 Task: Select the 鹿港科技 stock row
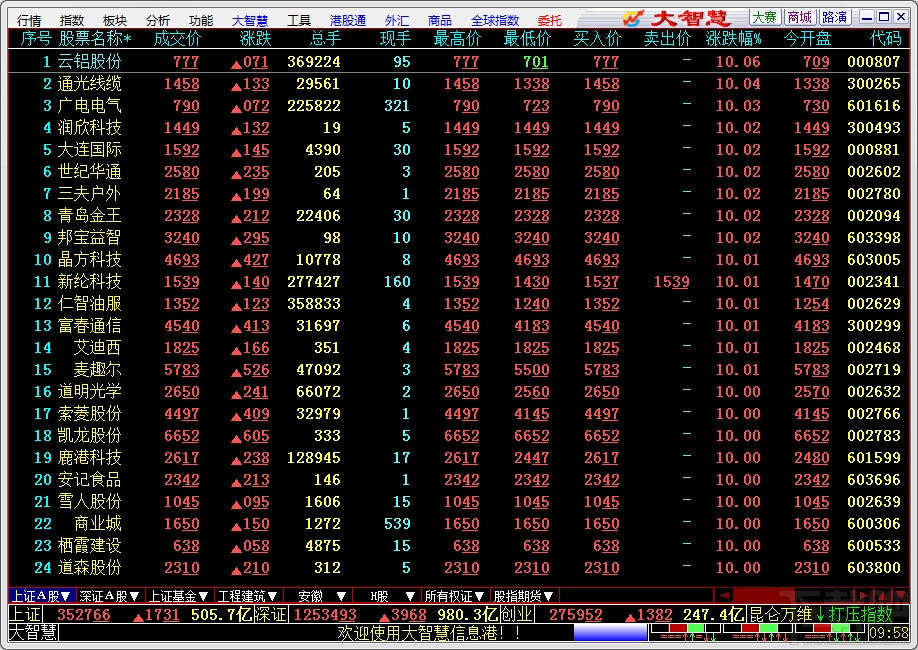[x=459, y=457]
